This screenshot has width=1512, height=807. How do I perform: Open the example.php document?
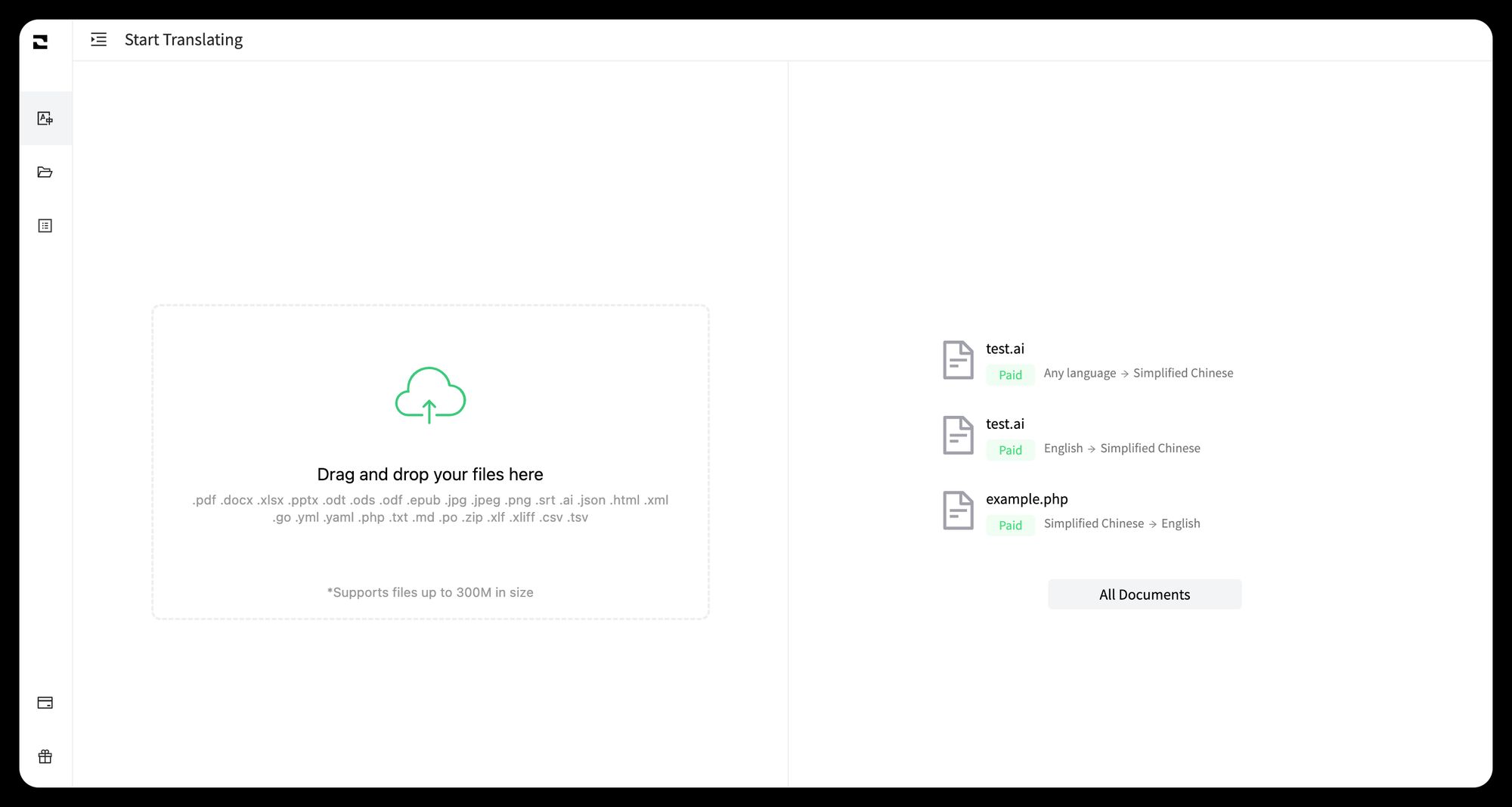[x=1027, y=499]
